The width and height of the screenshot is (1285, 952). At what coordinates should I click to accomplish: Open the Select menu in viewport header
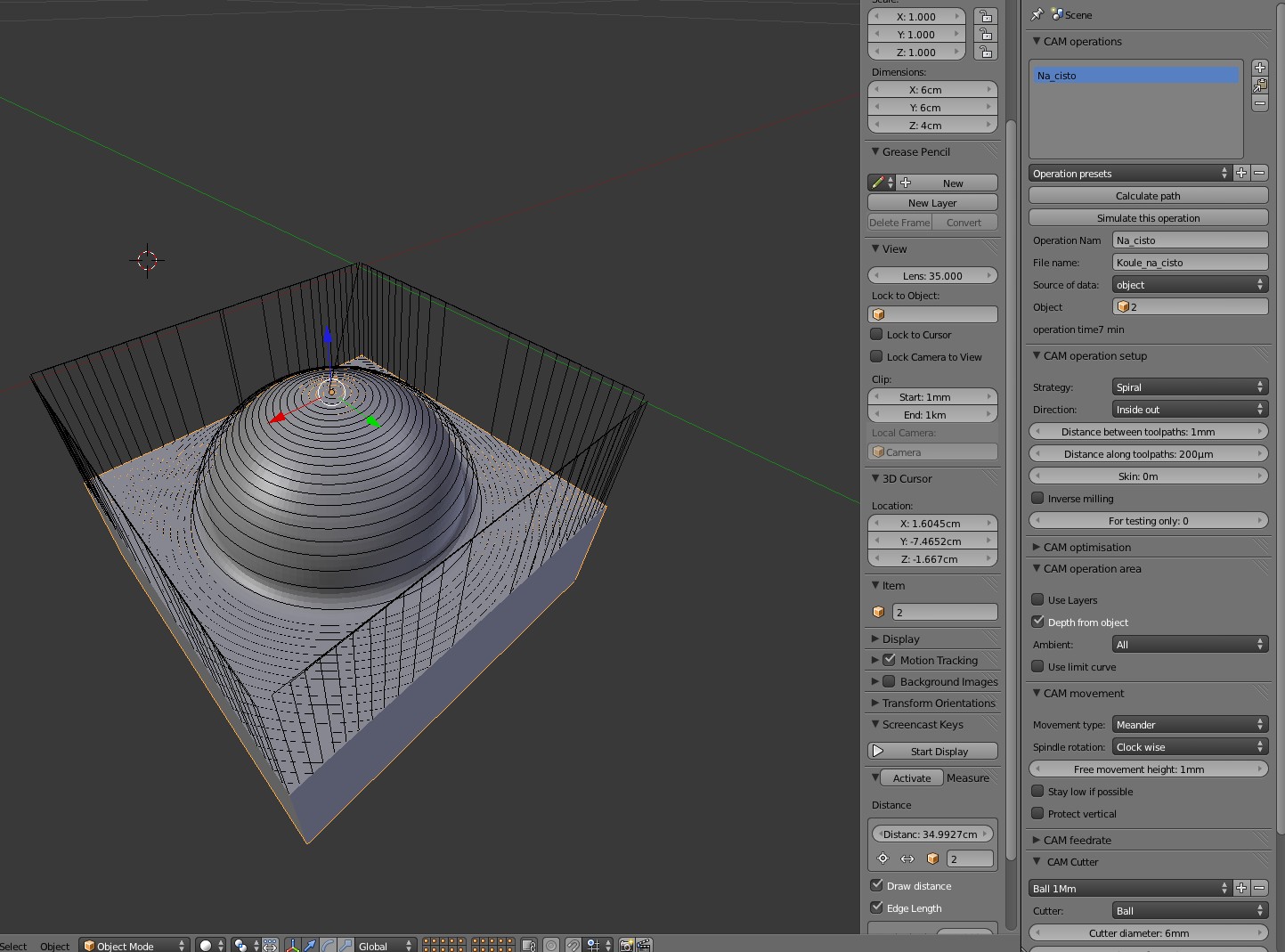(x=13, y=946)
